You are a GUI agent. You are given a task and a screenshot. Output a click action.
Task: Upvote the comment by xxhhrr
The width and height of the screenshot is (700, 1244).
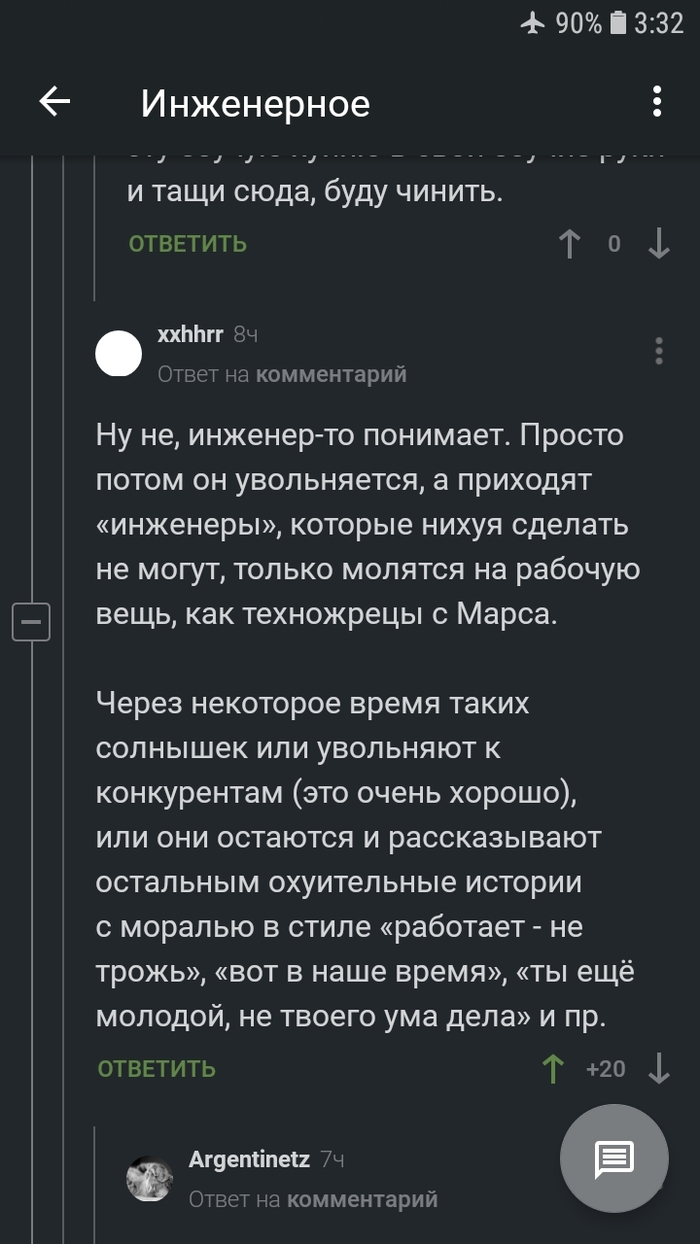tap(552, 1067)
